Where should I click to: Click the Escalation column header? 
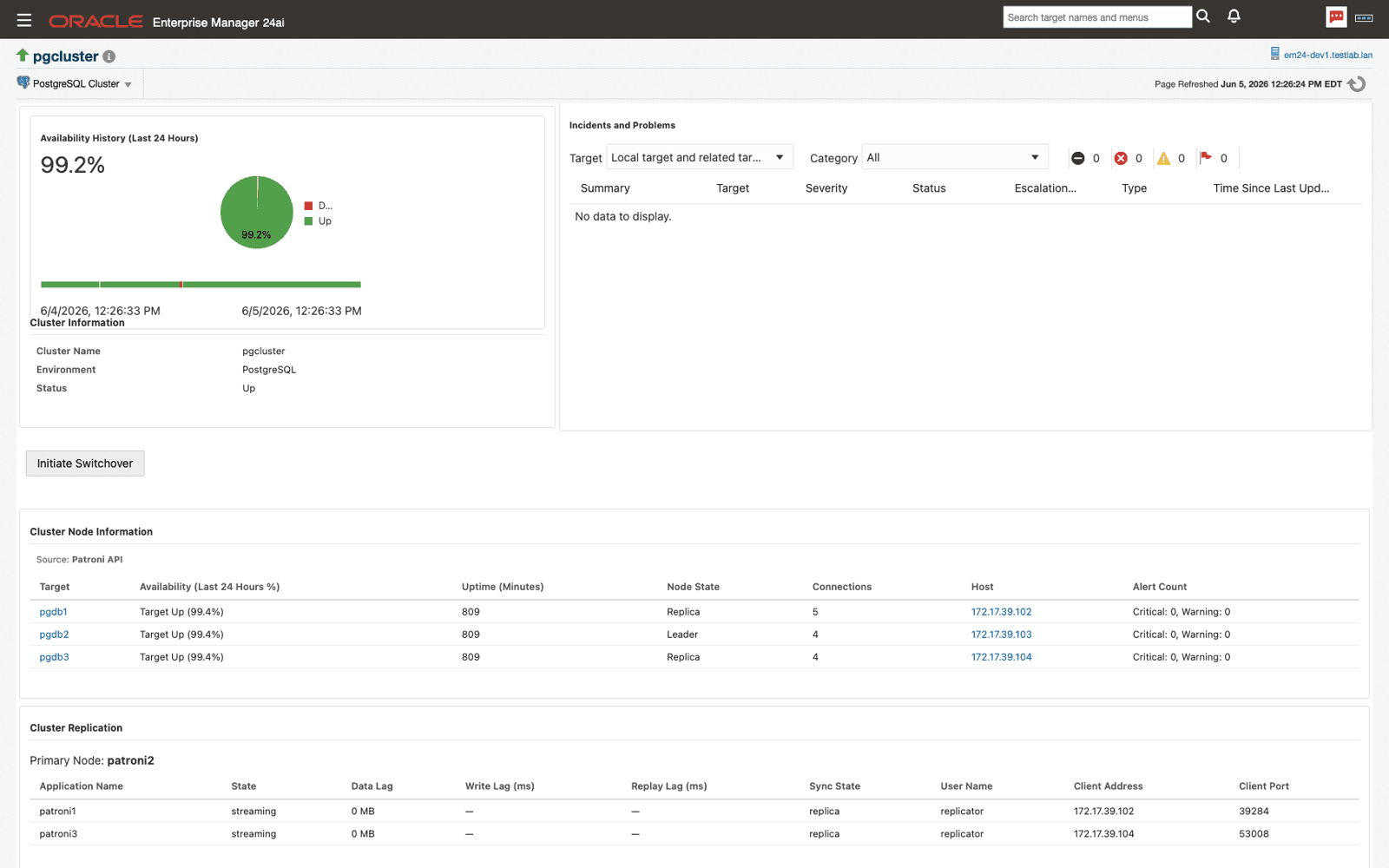click(1045, 188)
